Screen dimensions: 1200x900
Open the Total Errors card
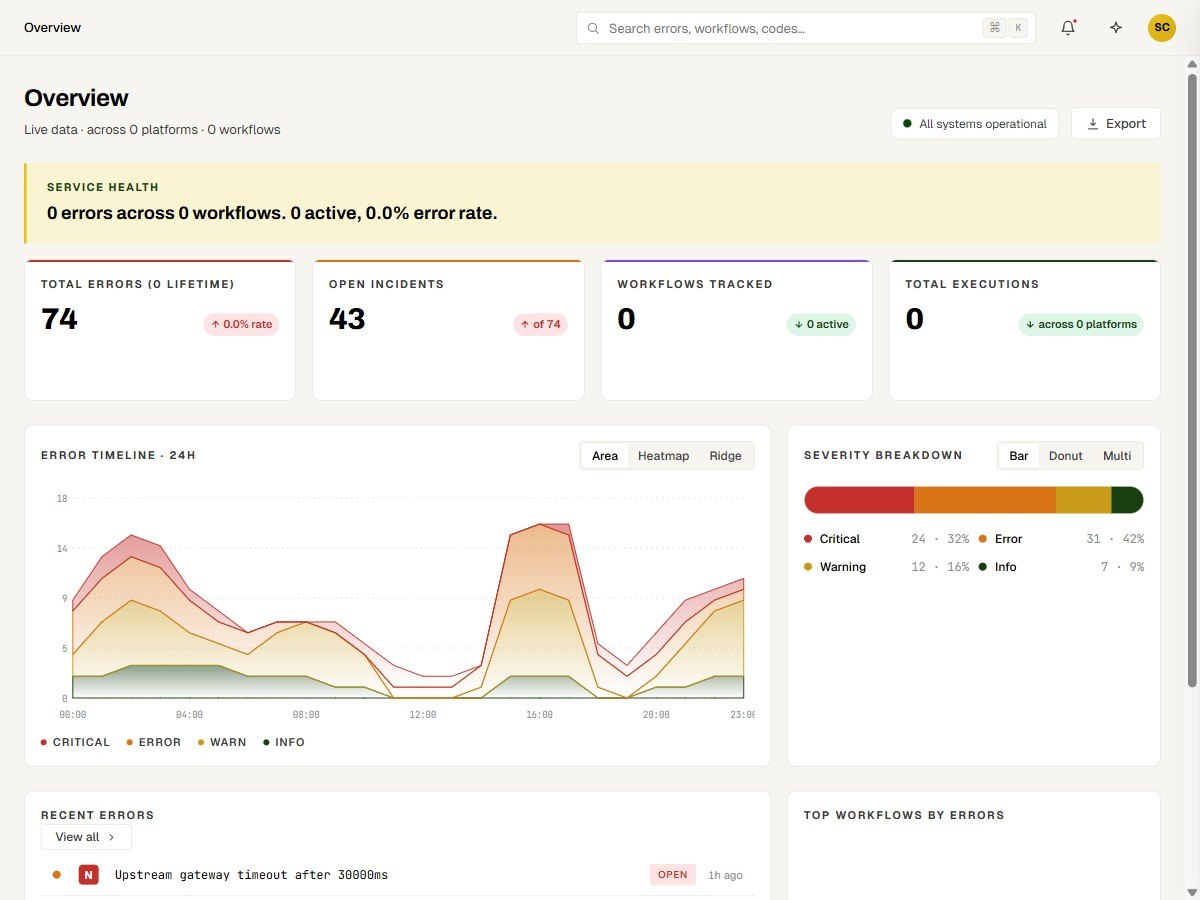160,330
